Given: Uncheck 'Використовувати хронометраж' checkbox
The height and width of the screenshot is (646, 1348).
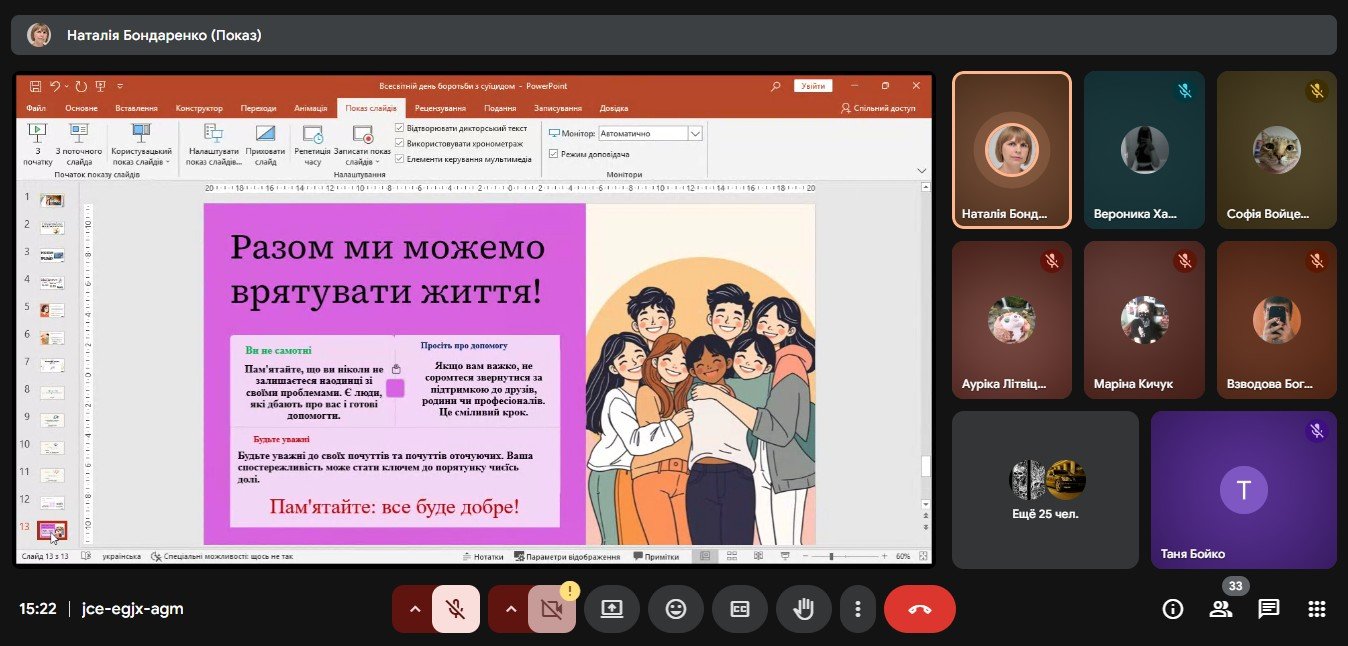Looking at the screenshot, I should (x=400, y=144).
